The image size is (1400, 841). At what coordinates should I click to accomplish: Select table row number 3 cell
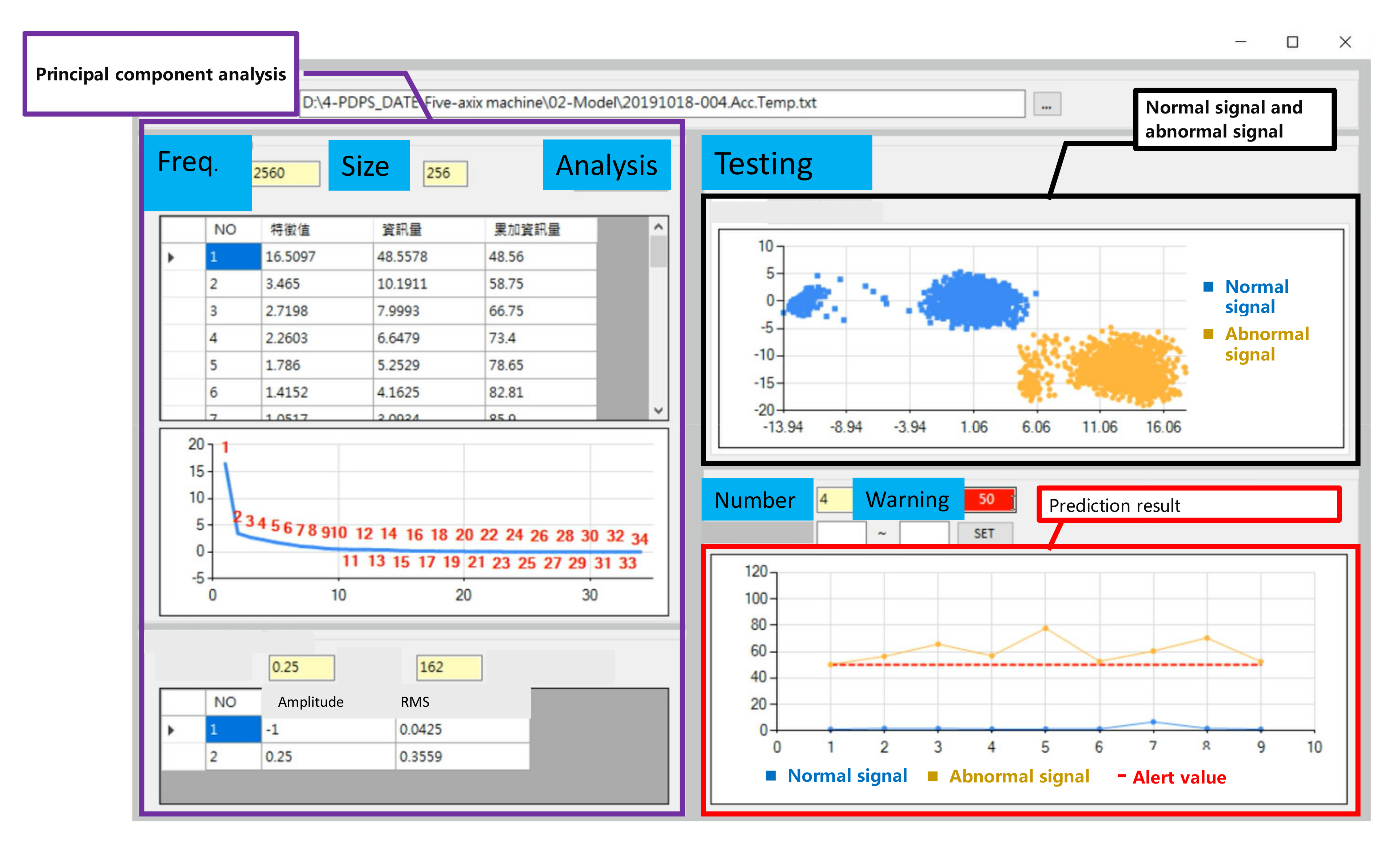[232, 311]
